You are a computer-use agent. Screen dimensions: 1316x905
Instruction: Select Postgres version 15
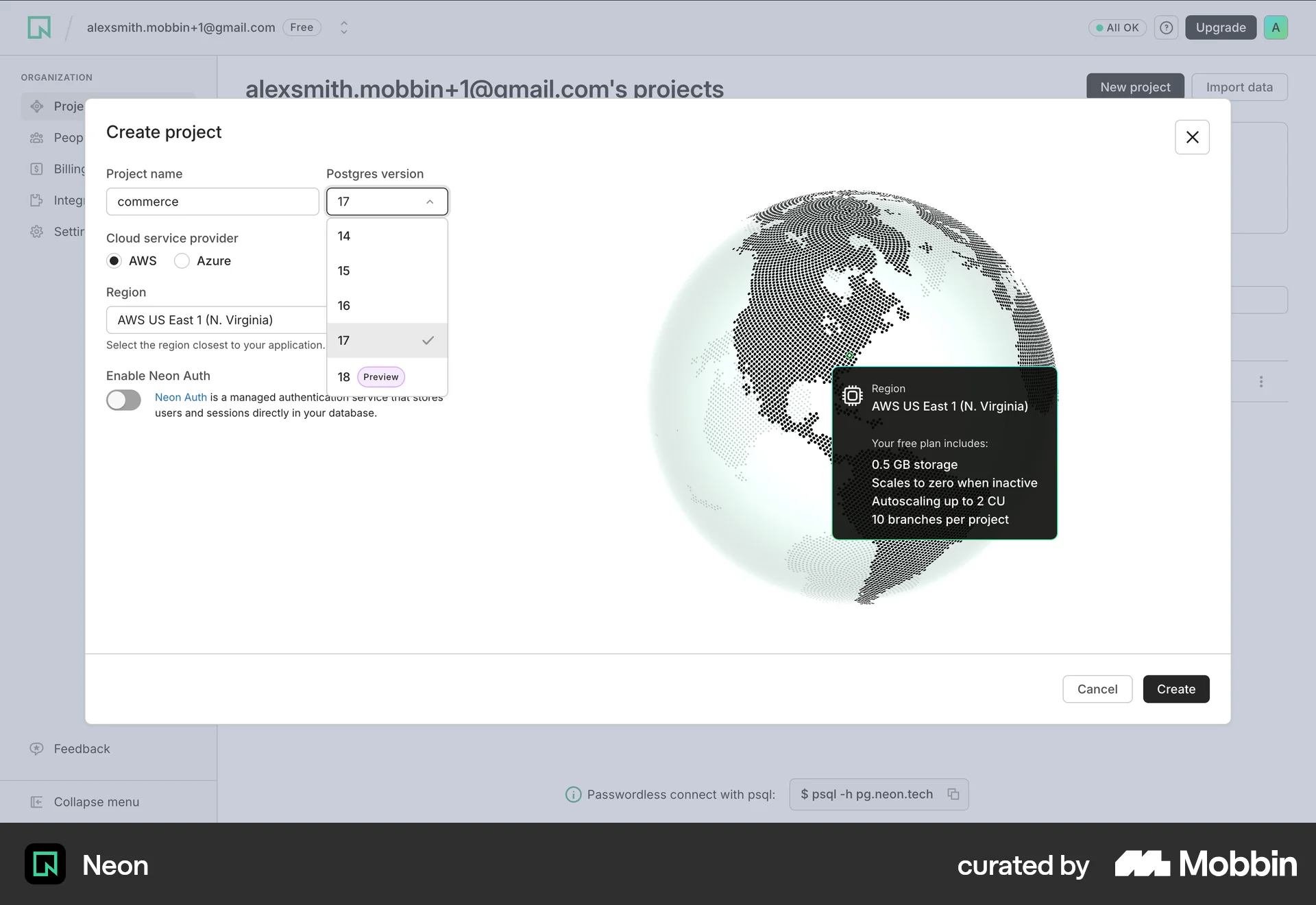(x=387, y=271)
